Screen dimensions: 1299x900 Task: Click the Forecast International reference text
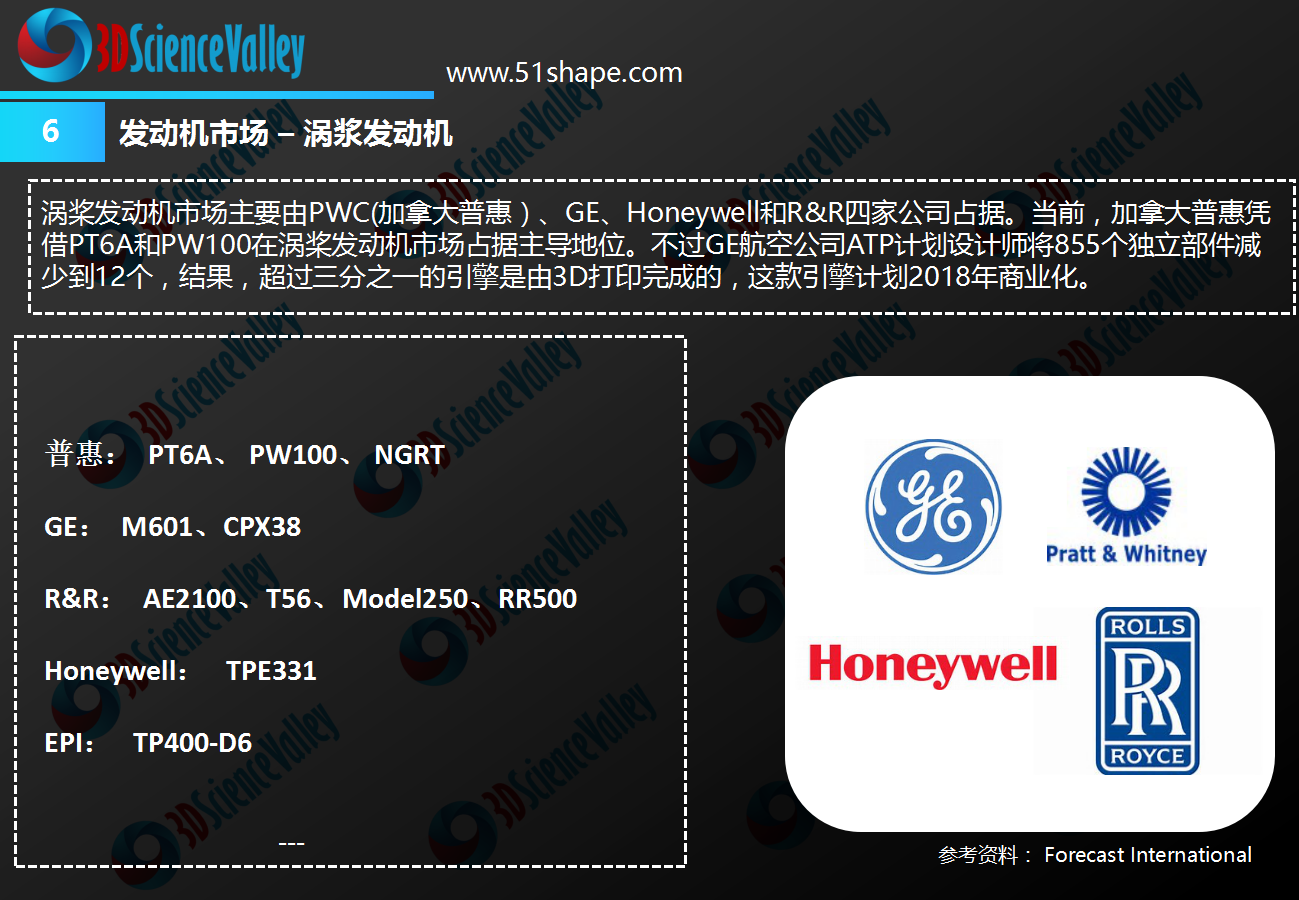pos(1148,855)
